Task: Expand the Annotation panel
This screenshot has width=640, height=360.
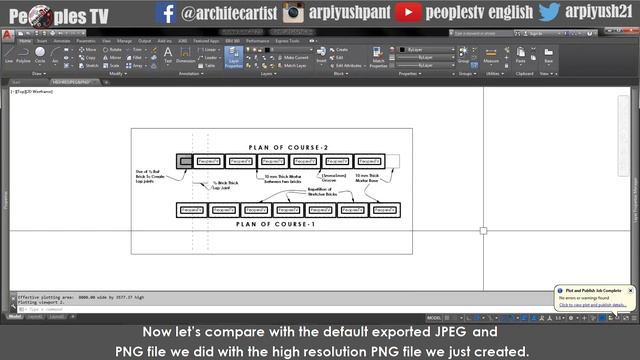Action: coord(191,73)
